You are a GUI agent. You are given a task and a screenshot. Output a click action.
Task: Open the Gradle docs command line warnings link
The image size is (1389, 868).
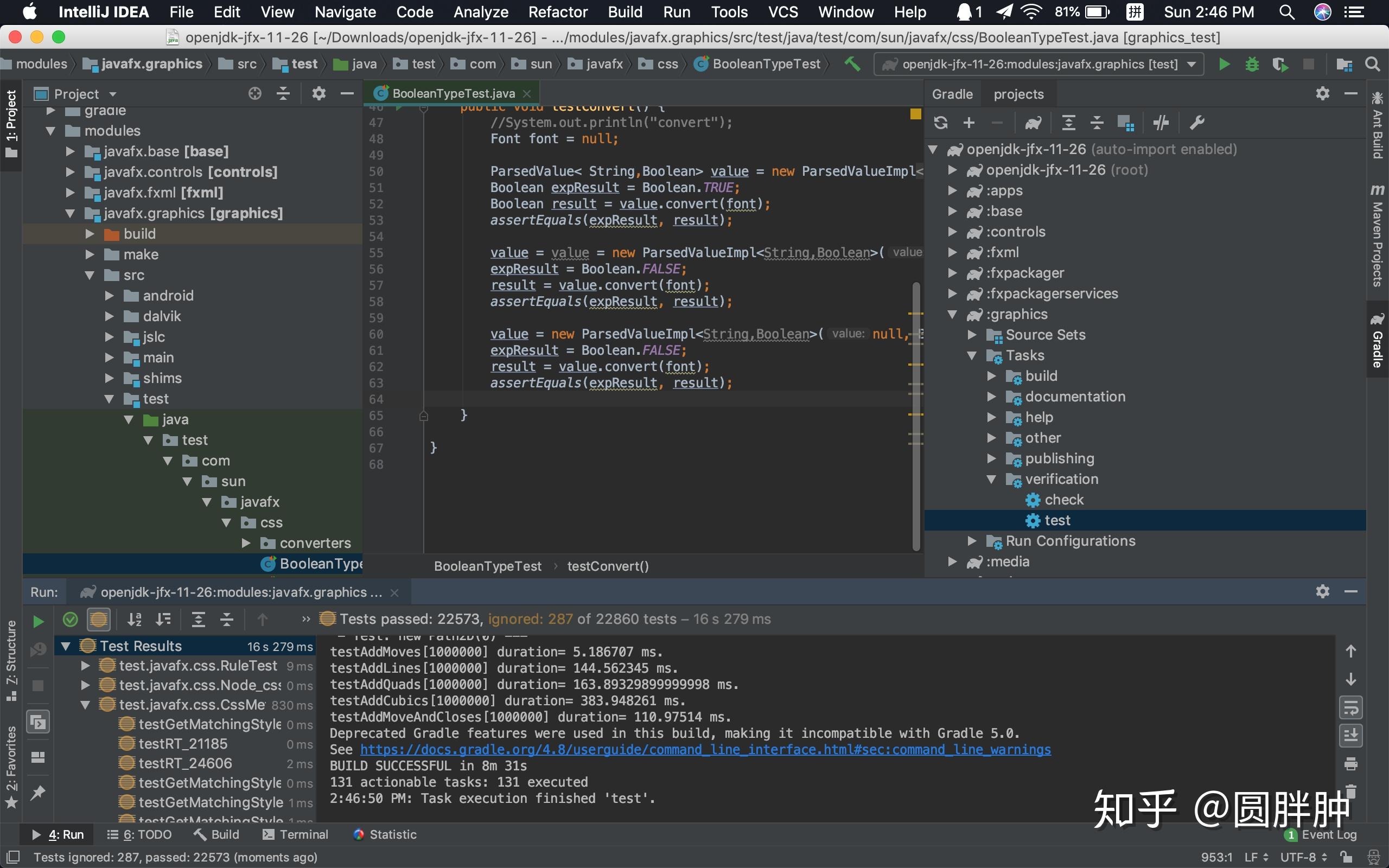click(x=705, y=750)
